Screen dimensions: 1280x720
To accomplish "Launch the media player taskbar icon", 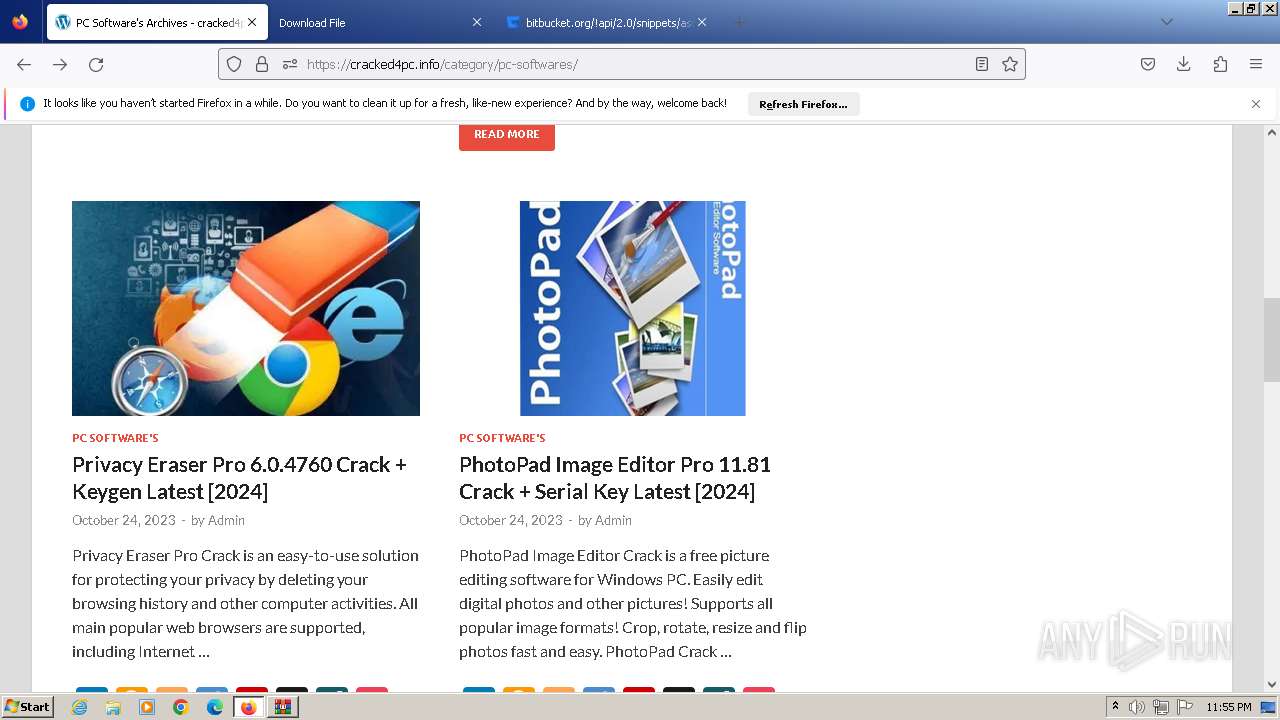I will [147, 707].
